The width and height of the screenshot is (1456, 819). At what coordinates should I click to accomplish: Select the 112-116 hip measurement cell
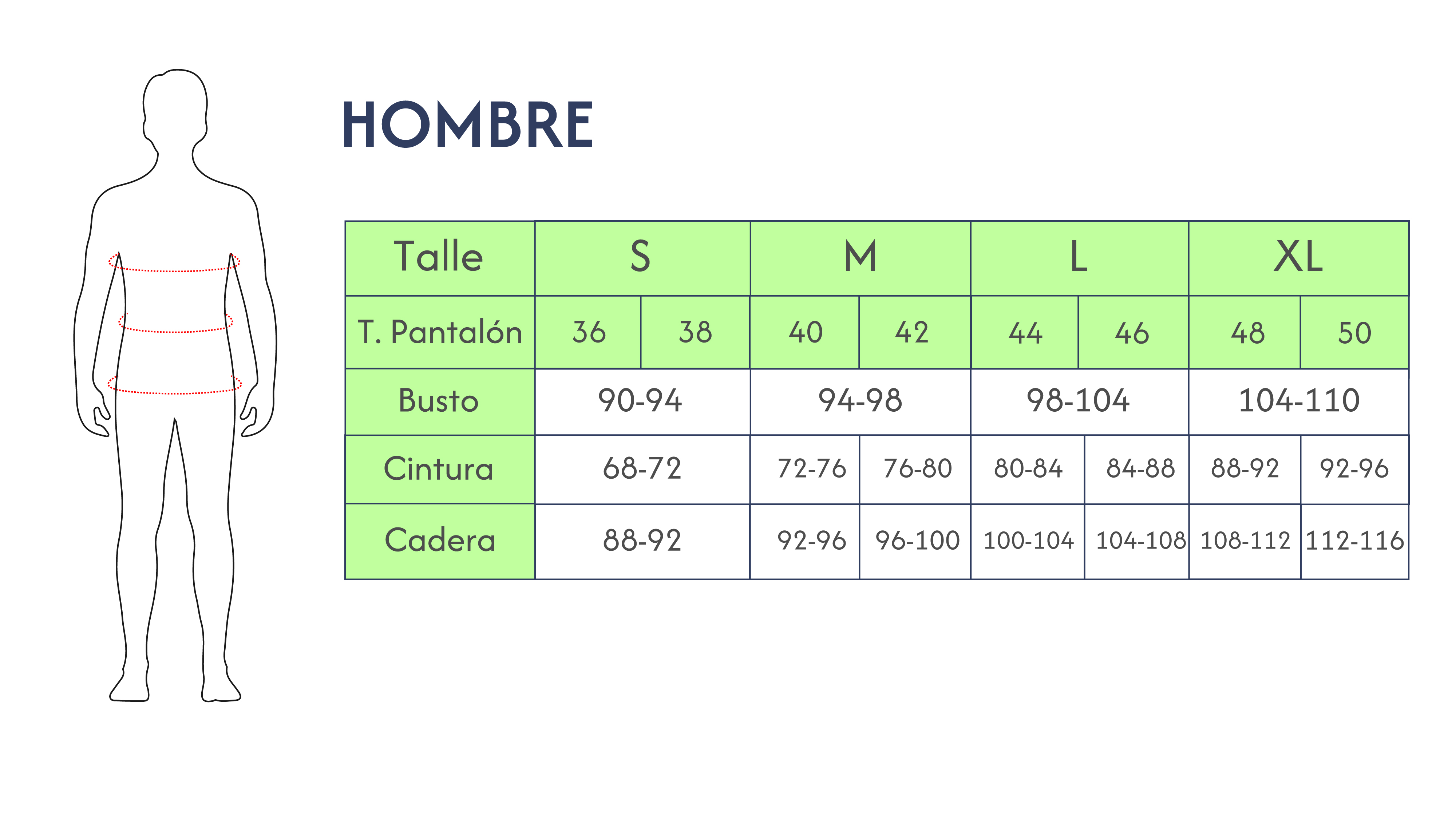[1354, 541]
